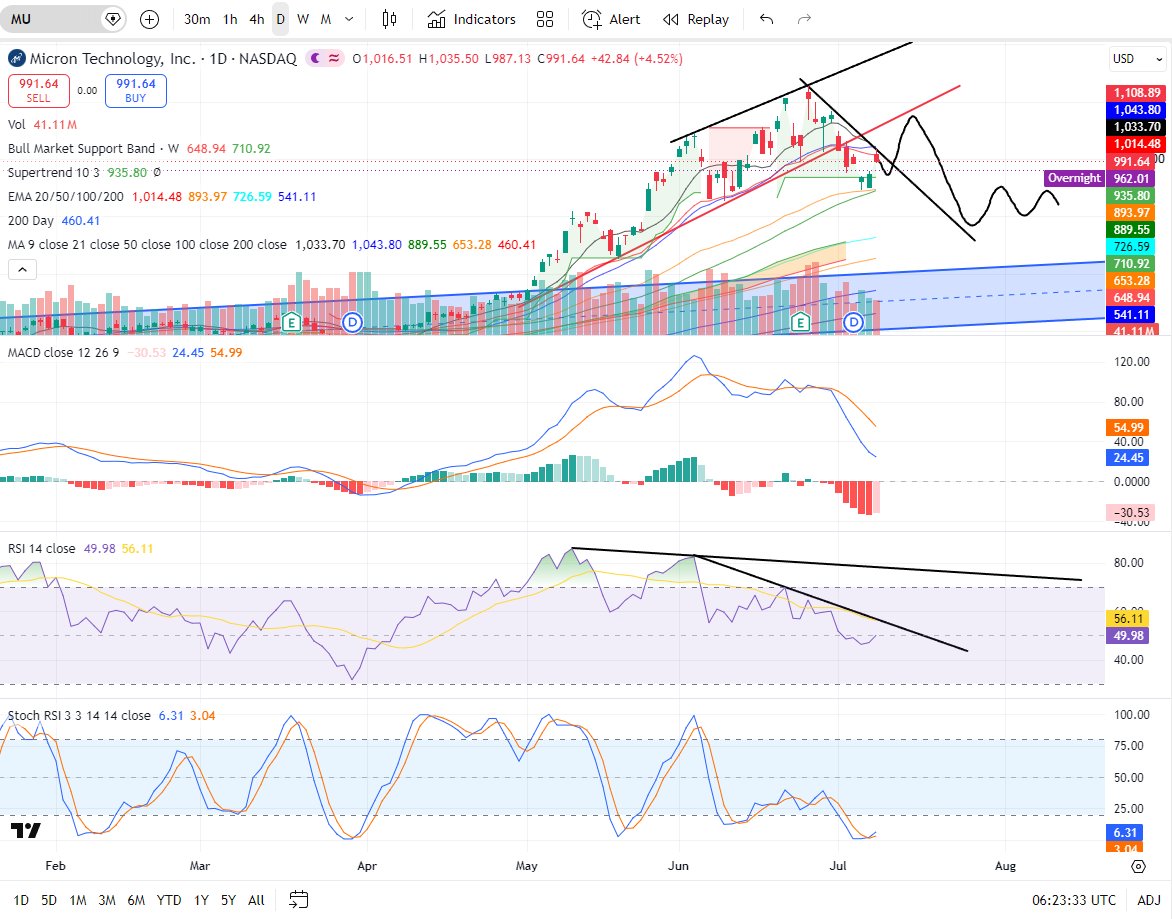Expand the timeframe interval dropdown arrow

click(349, 19)
